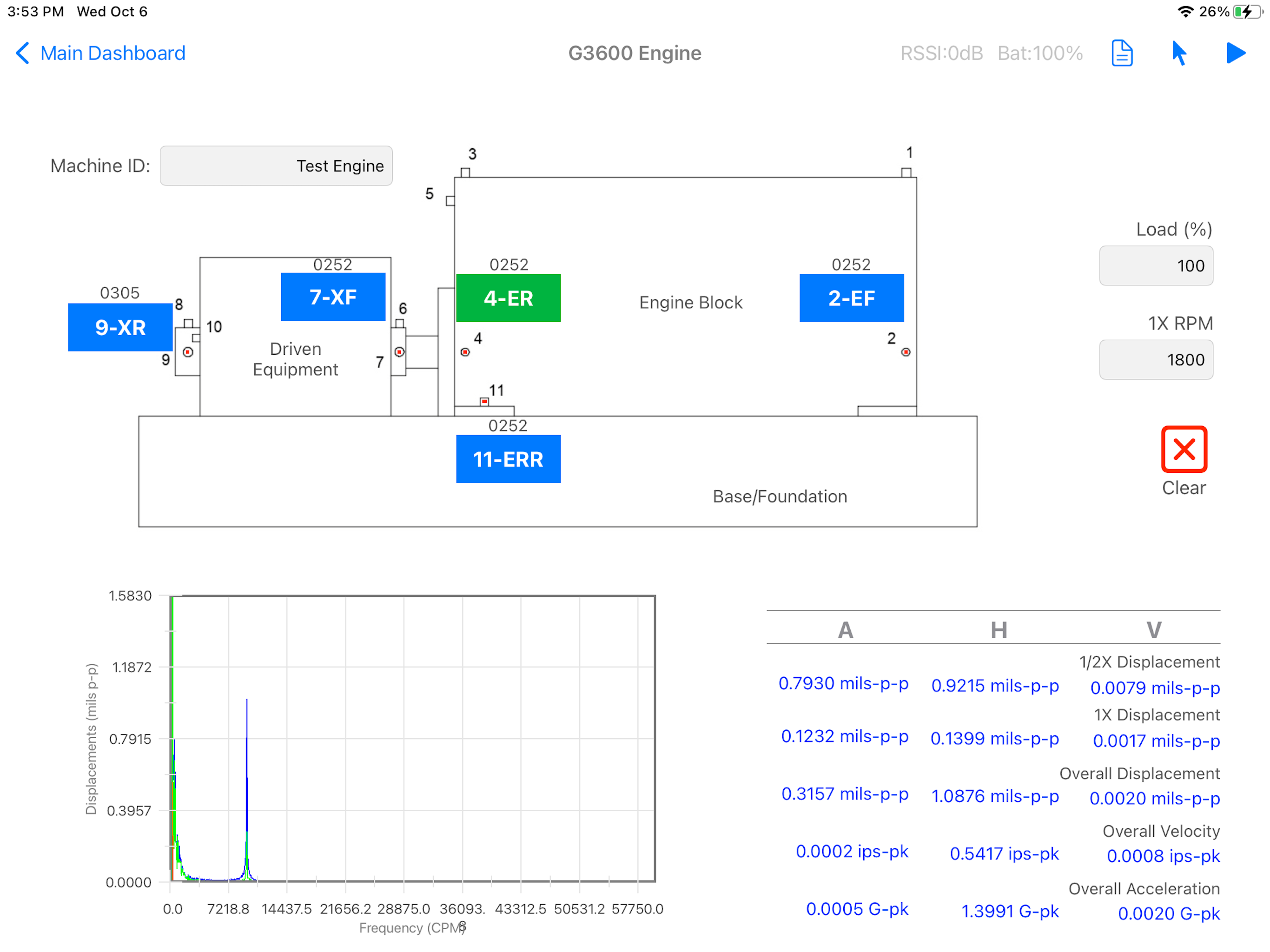Select sensor point 2 red marker

click(906, 352)
